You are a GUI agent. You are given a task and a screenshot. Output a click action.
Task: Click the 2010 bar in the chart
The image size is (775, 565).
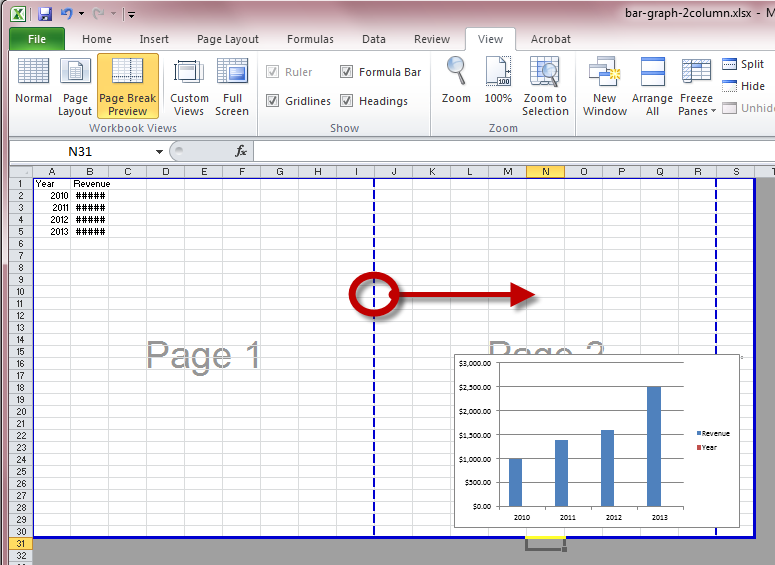click(x=516, y=482)
